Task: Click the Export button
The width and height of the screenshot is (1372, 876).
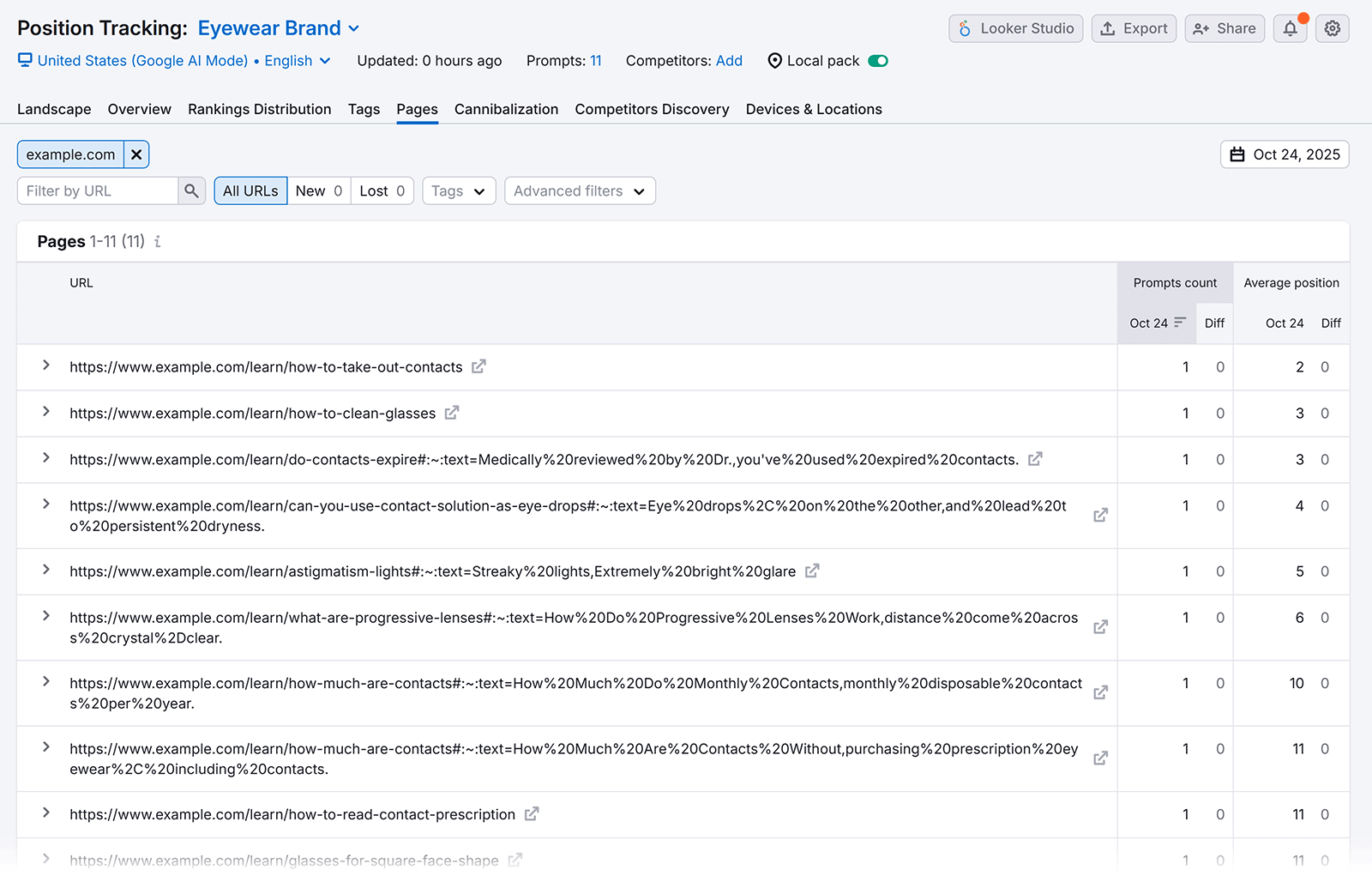Action: pyautogui.click(x=1134, y=28)
